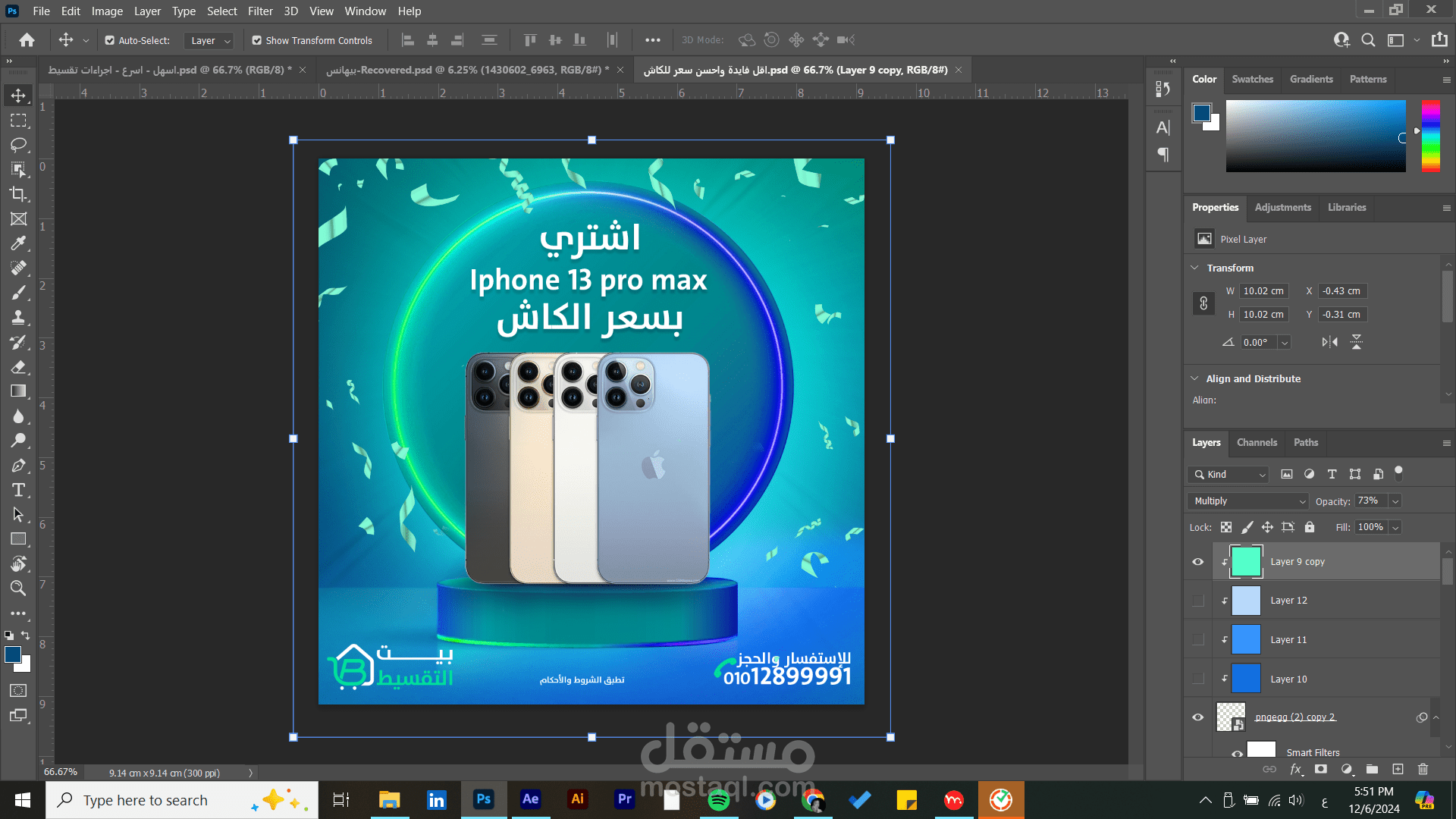Open the Multiply blend mode dropdown

click(1247, 501)
